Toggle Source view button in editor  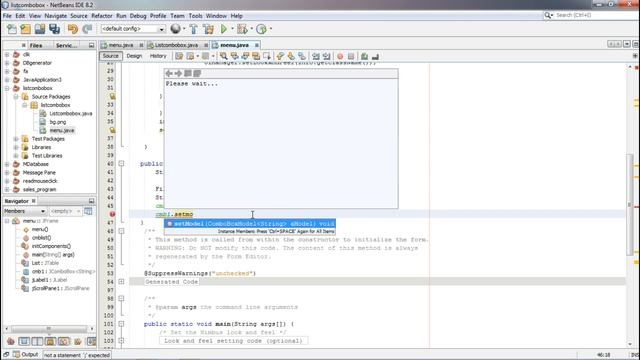coord(111,56)
